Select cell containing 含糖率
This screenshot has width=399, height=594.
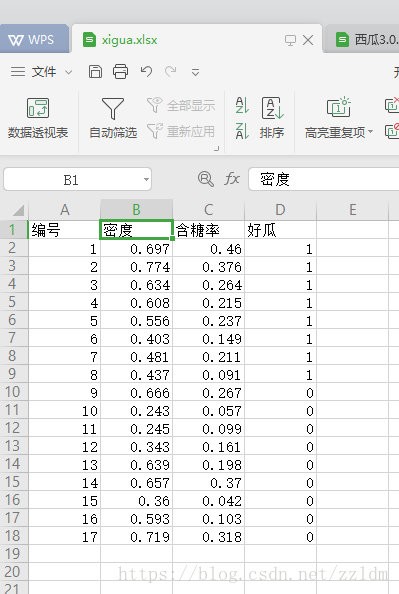[208, 230]
